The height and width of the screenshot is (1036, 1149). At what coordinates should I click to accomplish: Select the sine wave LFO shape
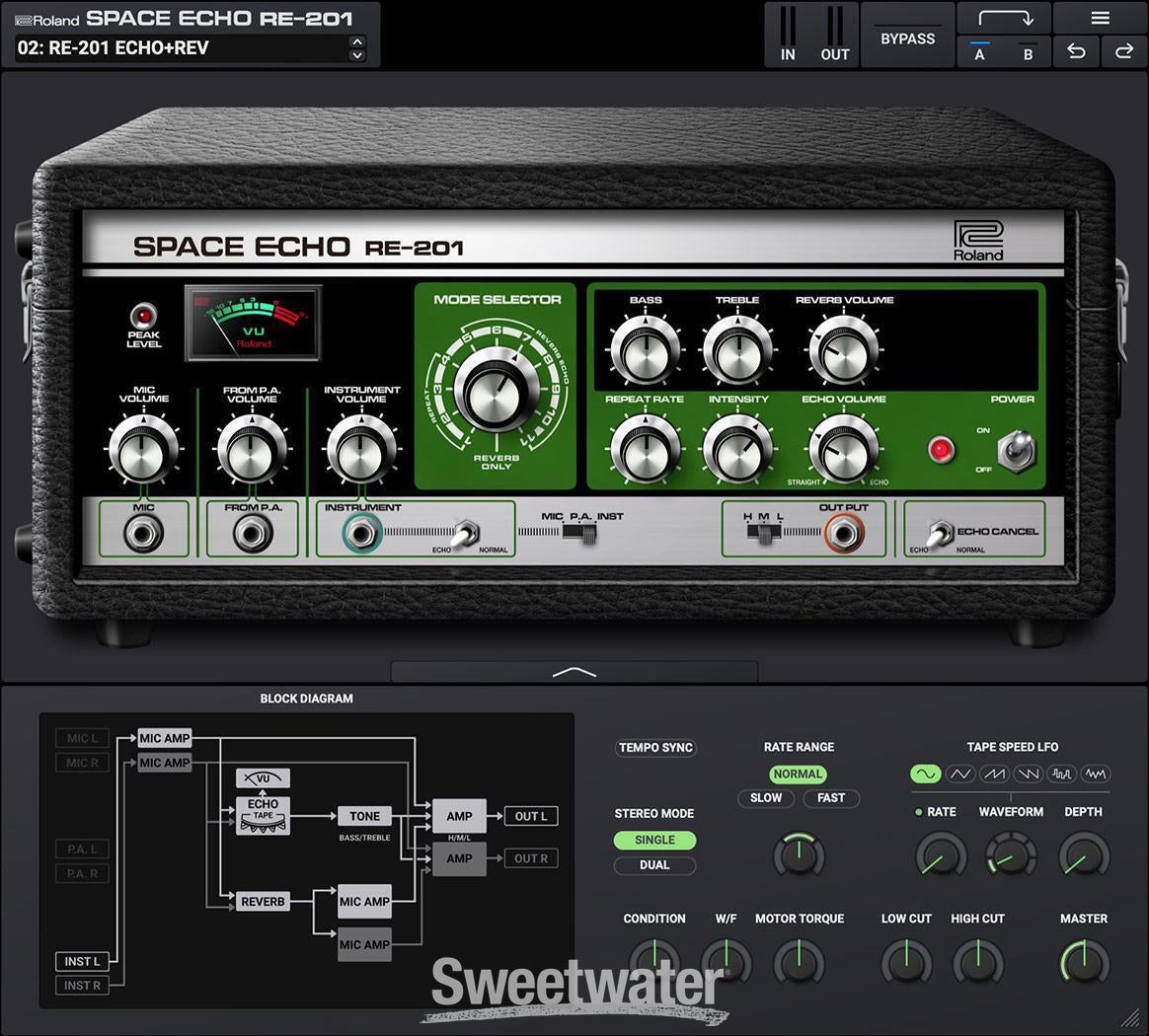tap(925, 775)
